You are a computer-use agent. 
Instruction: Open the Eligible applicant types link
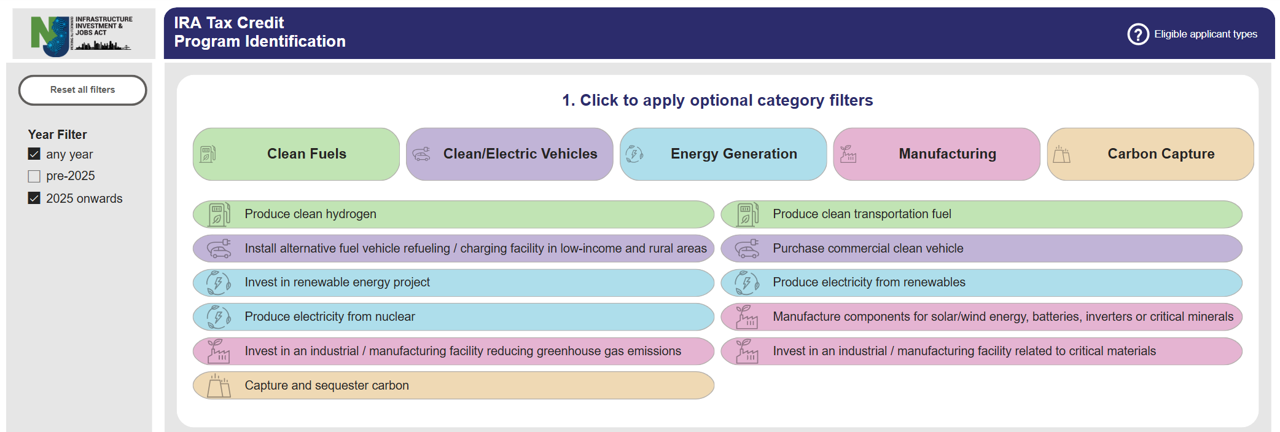pyautogui.click(x=1205, y=34)
